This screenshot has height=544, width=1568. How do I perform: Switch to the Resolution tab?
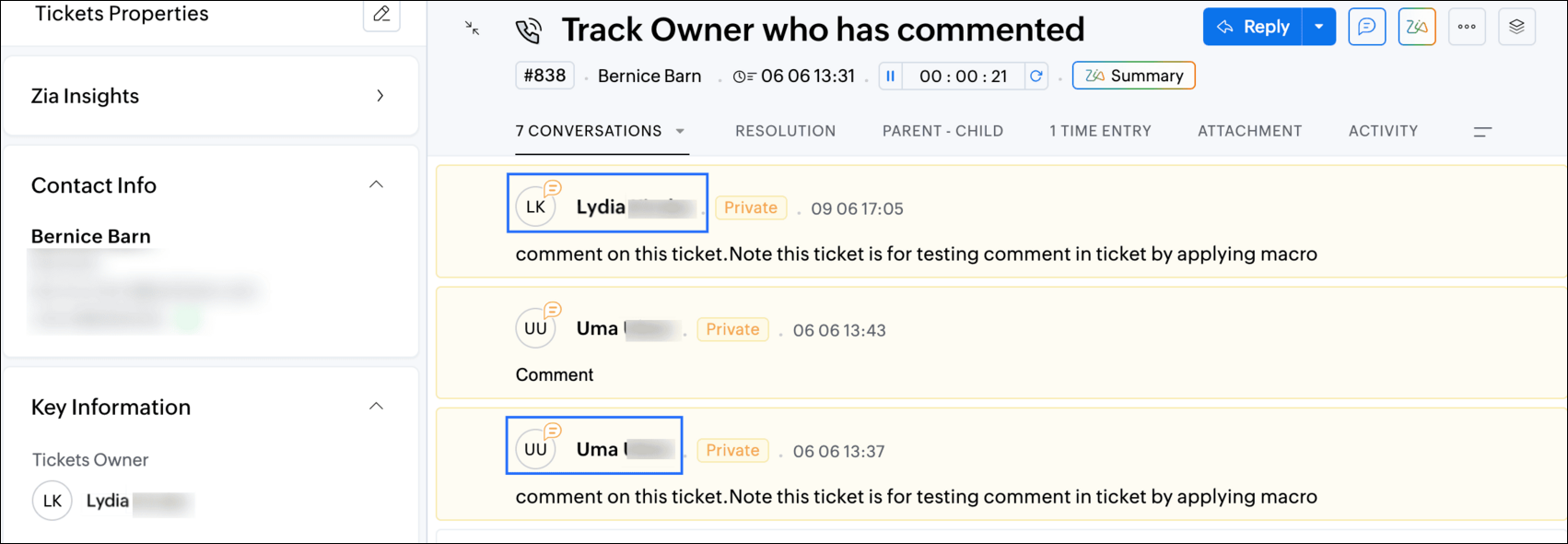(785, 131)
